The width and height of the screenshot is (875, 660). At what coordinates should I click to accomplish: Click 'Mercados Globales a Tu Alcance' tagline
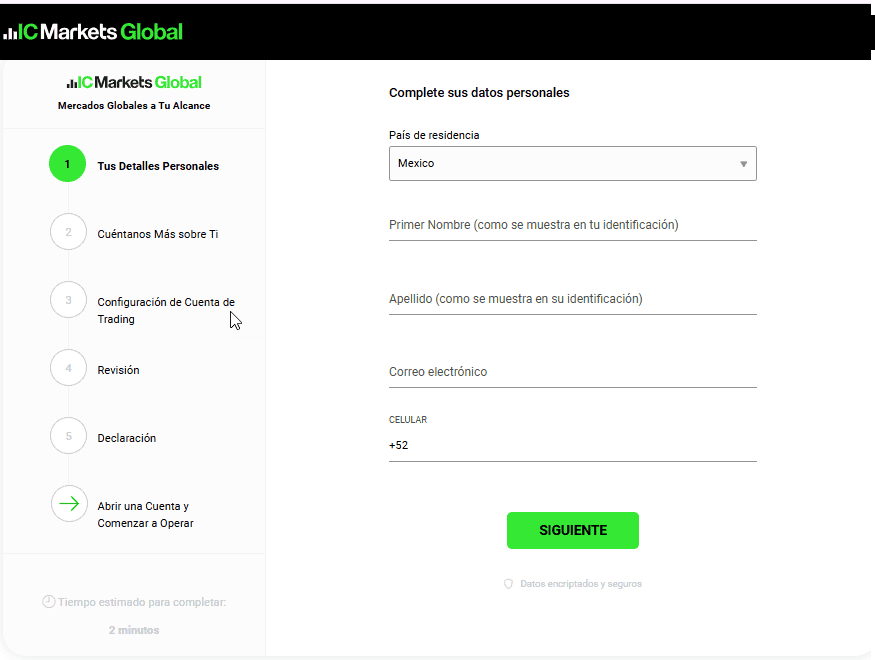134,105
